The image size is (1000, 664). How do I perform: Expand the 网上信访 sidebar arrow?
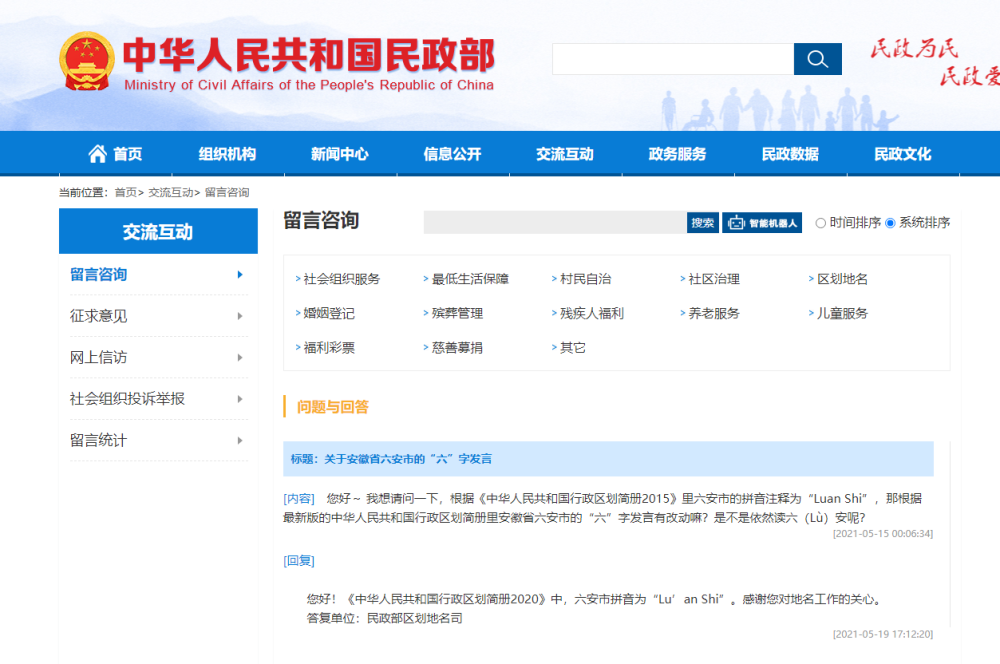point(240,358)
